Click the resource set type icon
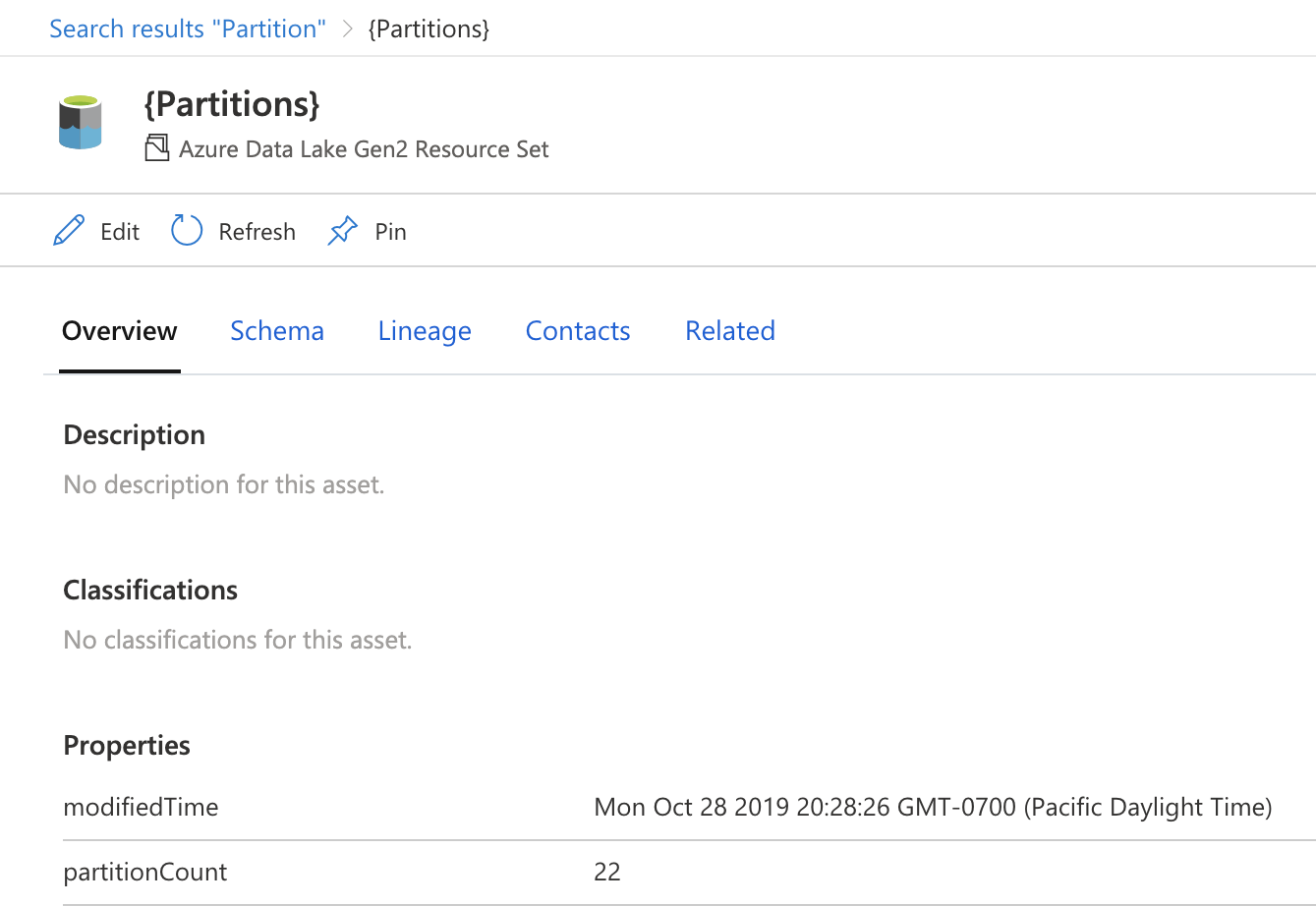Image resolution: width=1316 pixels, height=906 pixels. point(156,149)
